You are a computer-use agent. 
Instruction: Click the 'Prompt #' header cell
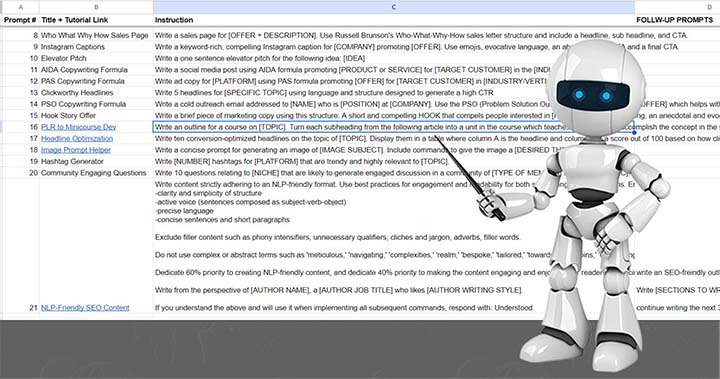tap(21, 20)
